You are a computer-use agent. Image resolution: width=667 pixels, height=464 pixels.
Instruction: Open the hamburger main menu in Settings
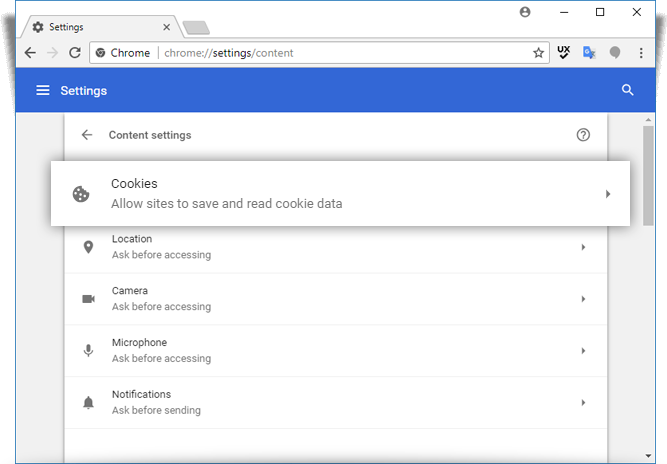43,90
